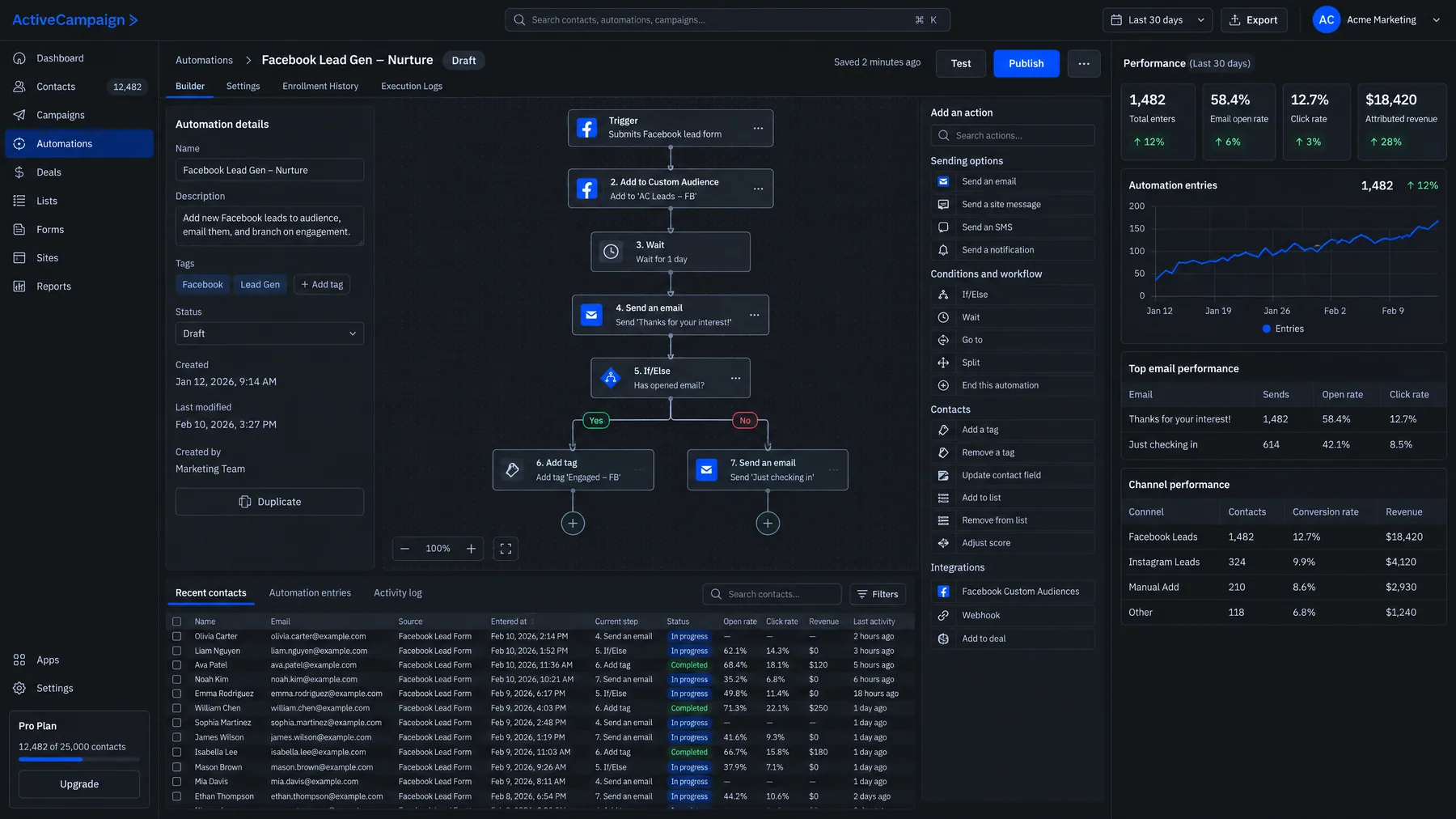Open options on Add to Custom Audience node
Image resolution: width=1456 pixels, height=819 pixels.
[x=758, y=189]
